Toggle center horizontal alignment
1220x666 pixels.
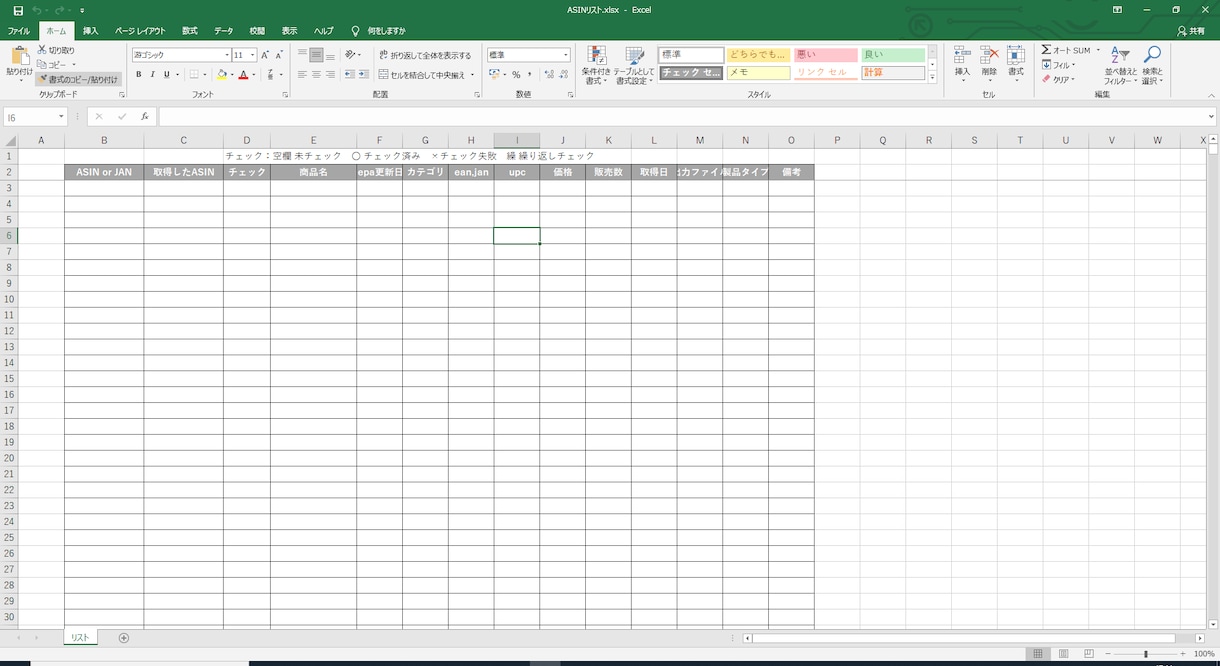[316, 74]
